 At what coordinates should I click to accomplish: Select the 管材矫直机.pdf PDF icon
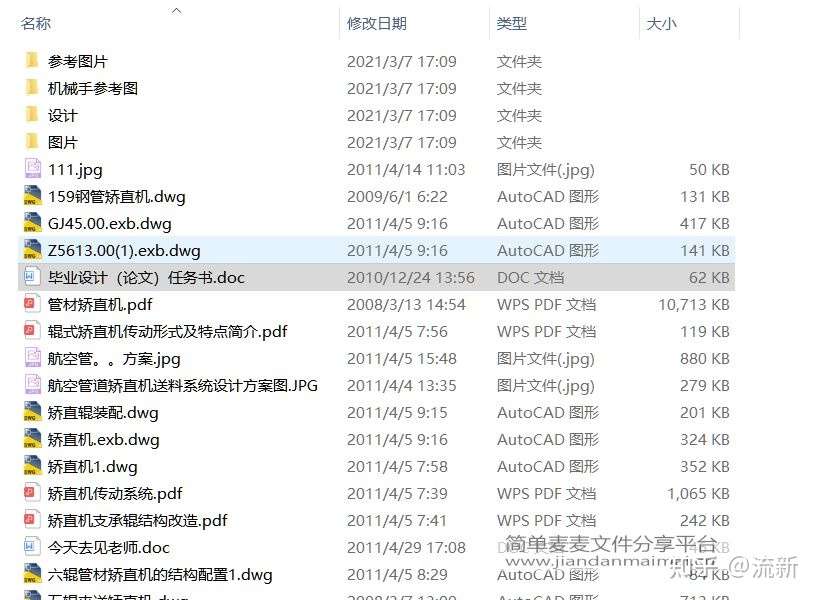[32, 304]
